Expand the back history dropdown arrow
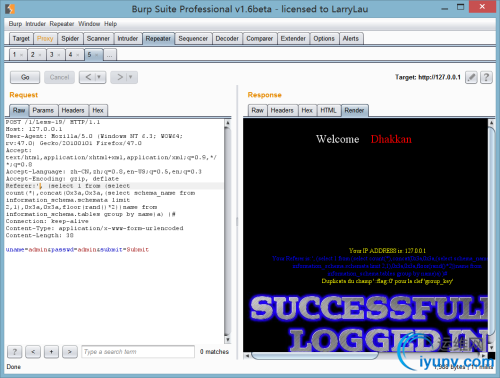 click(x=99, y=77)
